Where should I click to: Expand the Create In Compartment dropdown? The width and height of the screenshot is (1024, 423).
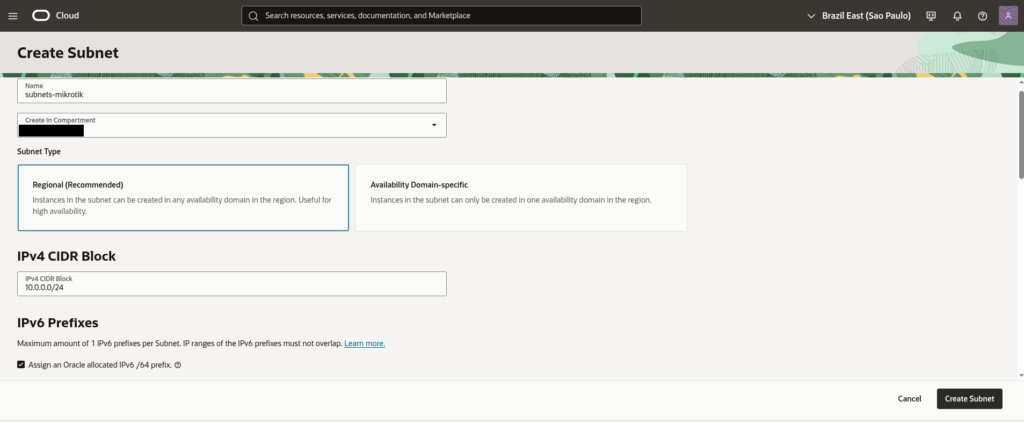point(434,125)
